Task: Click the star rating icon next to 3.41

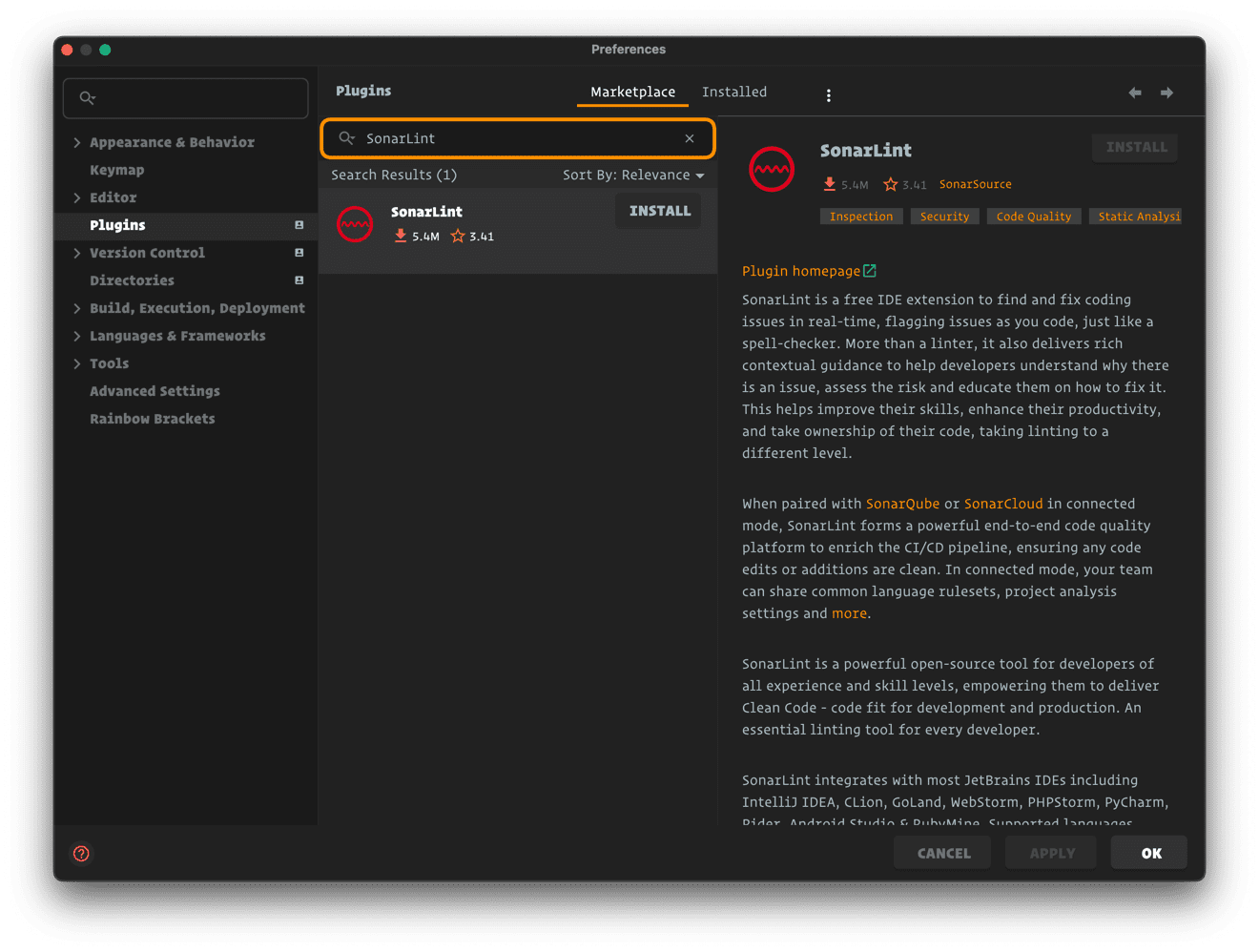Action: (x=890, y=184)
